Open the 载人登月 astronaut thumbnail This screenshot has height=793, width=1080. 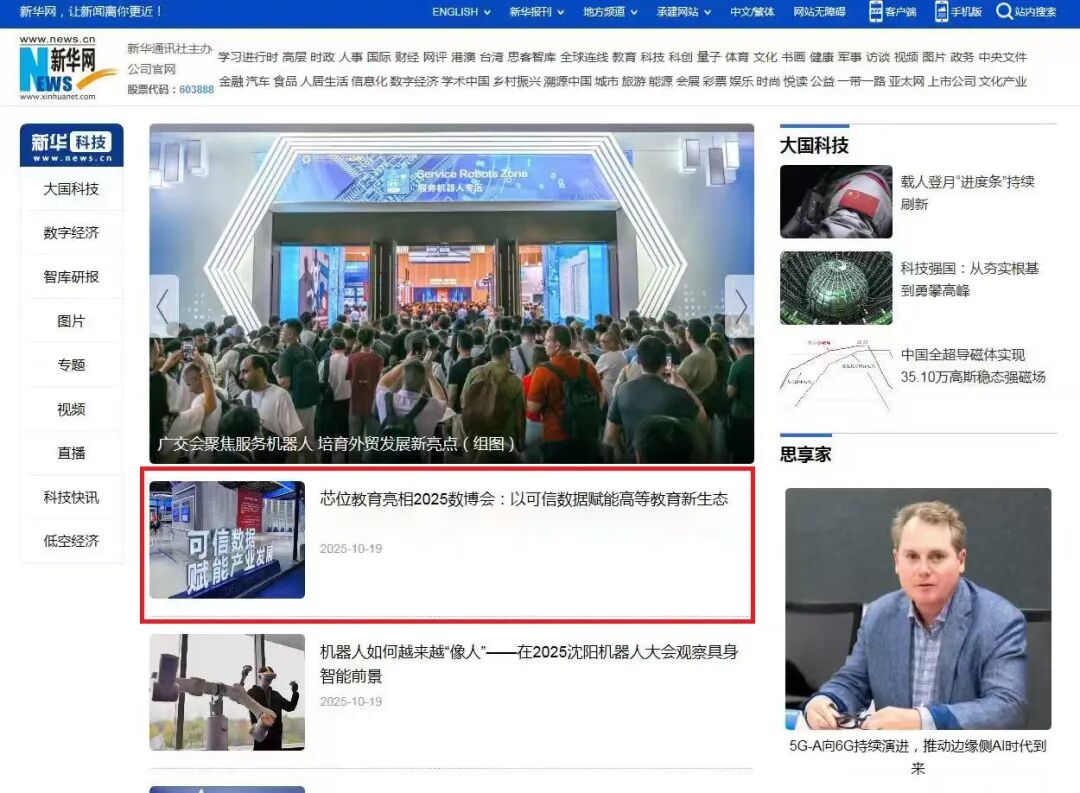[x=835, y=201]
